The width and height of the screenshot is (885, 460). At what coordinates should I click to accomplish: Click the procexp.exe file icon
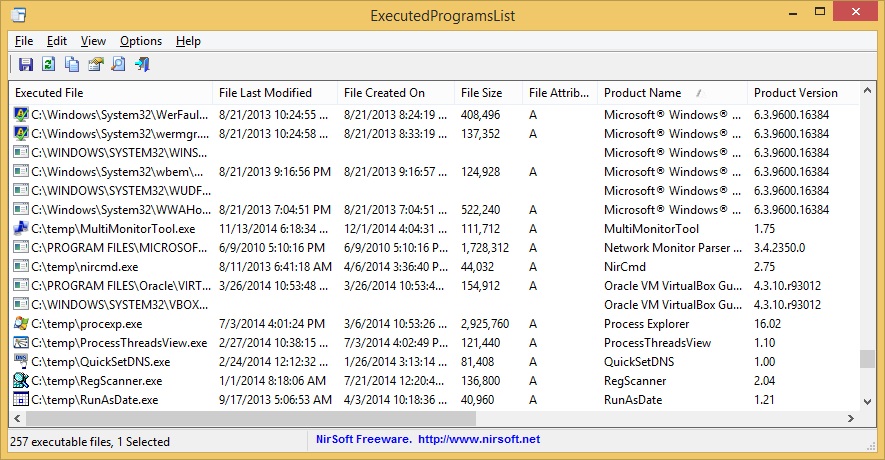pos(20,324)
